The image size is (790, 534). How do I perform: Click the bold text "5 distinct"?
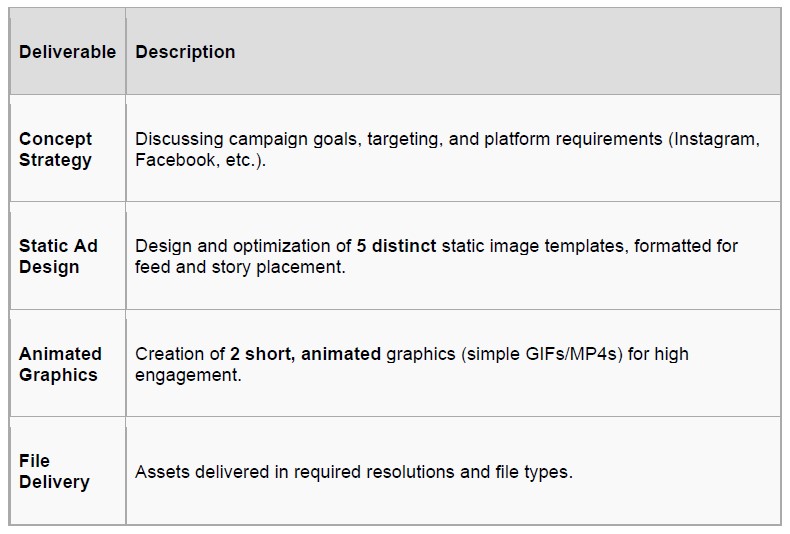coord(396,246)
